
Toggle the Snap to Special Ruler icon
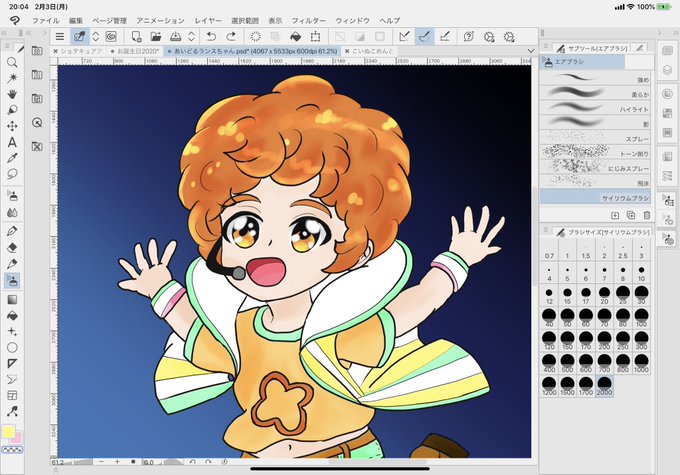point(424,37)
